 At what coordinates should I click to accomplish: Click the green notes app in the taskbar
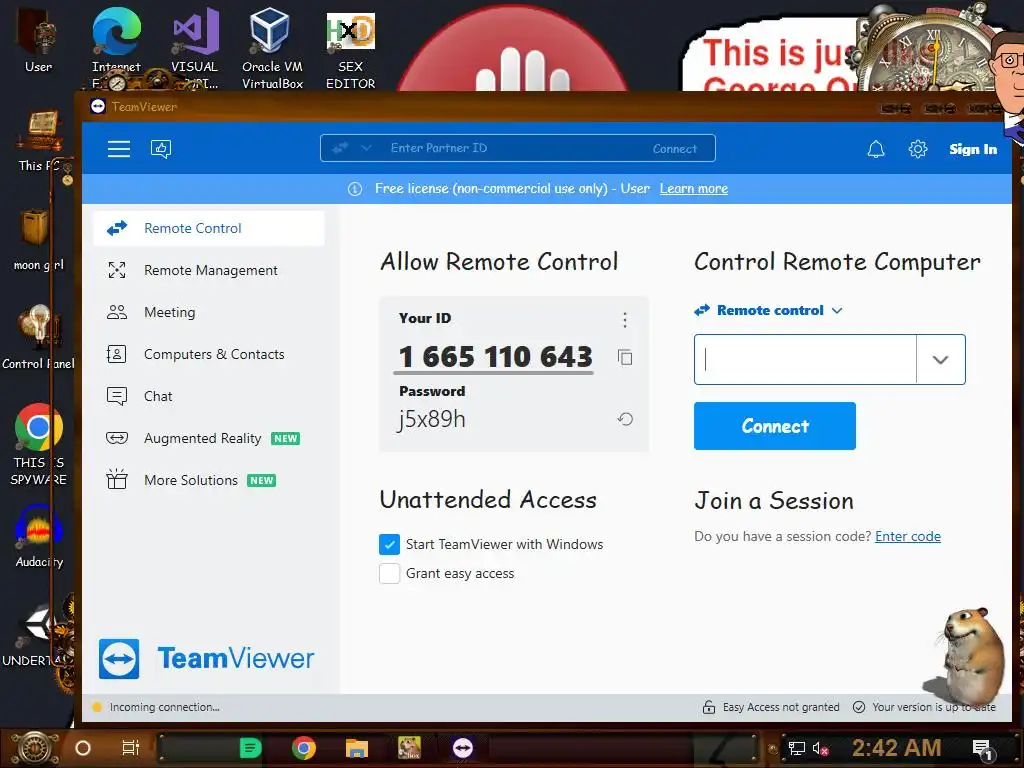click(251, 748)
